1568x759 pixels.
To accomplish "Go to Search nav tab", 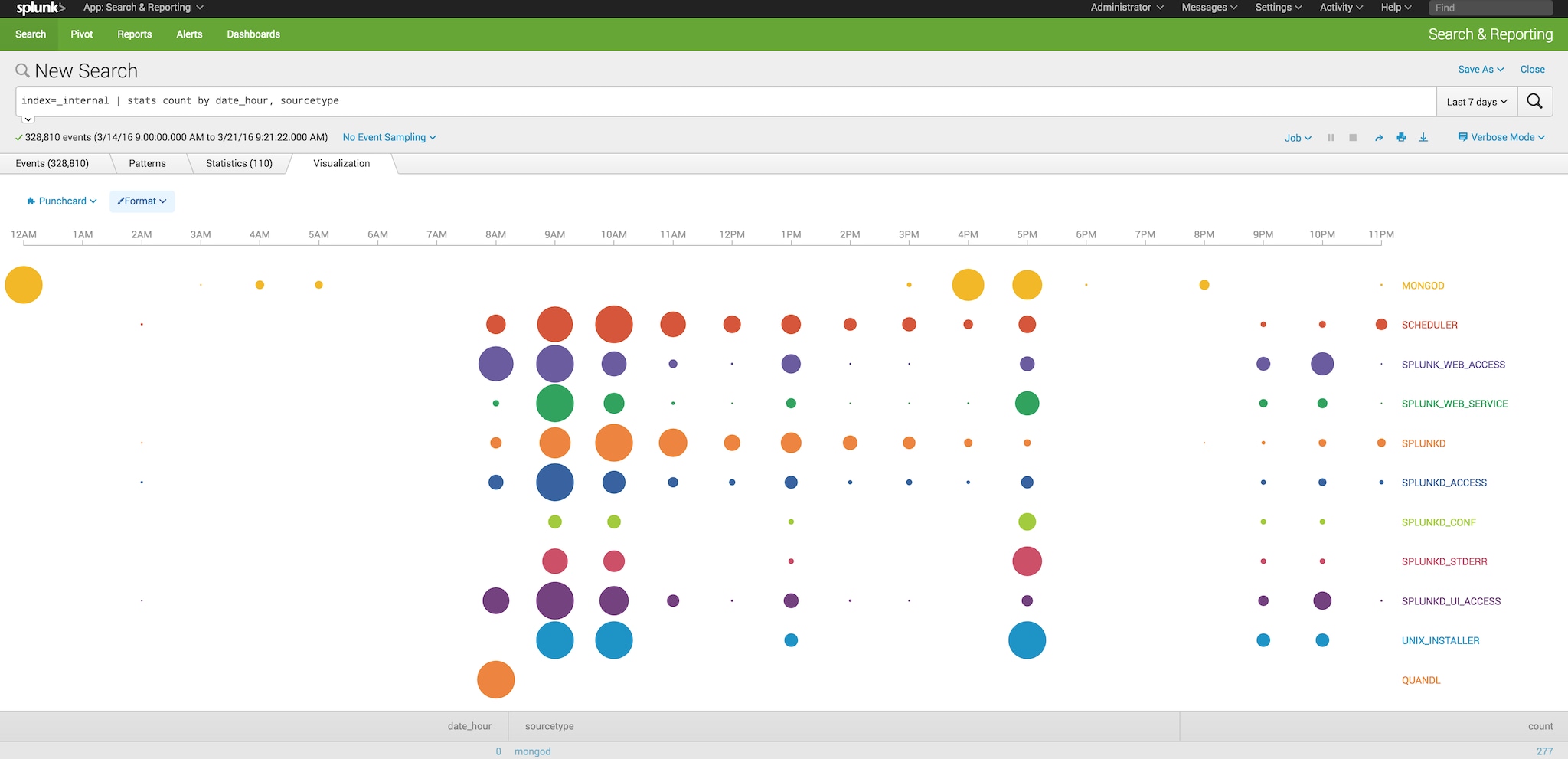I will point(31,34).
